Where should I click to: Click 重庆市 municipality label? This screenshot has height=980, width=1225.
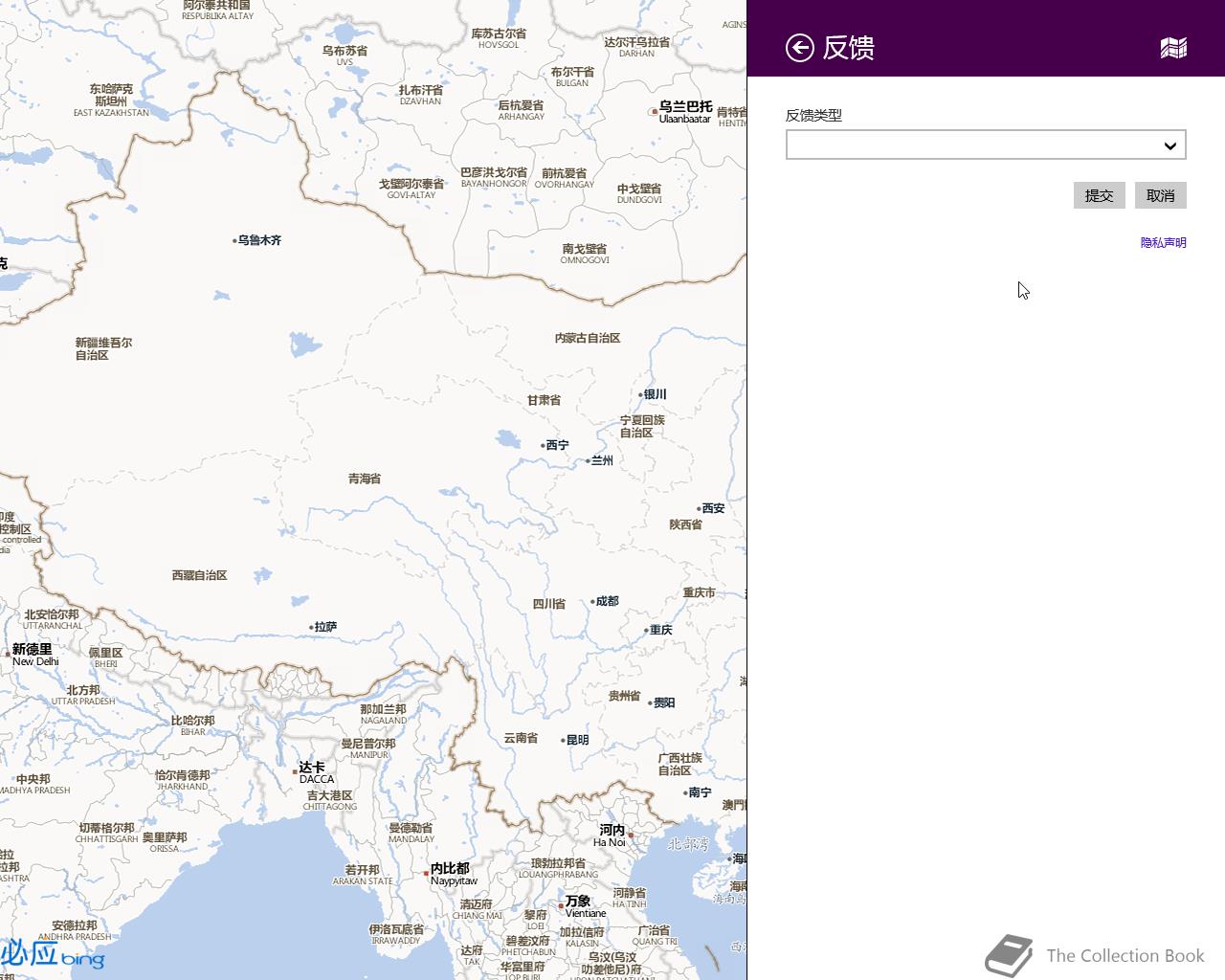tap(699, 592)
